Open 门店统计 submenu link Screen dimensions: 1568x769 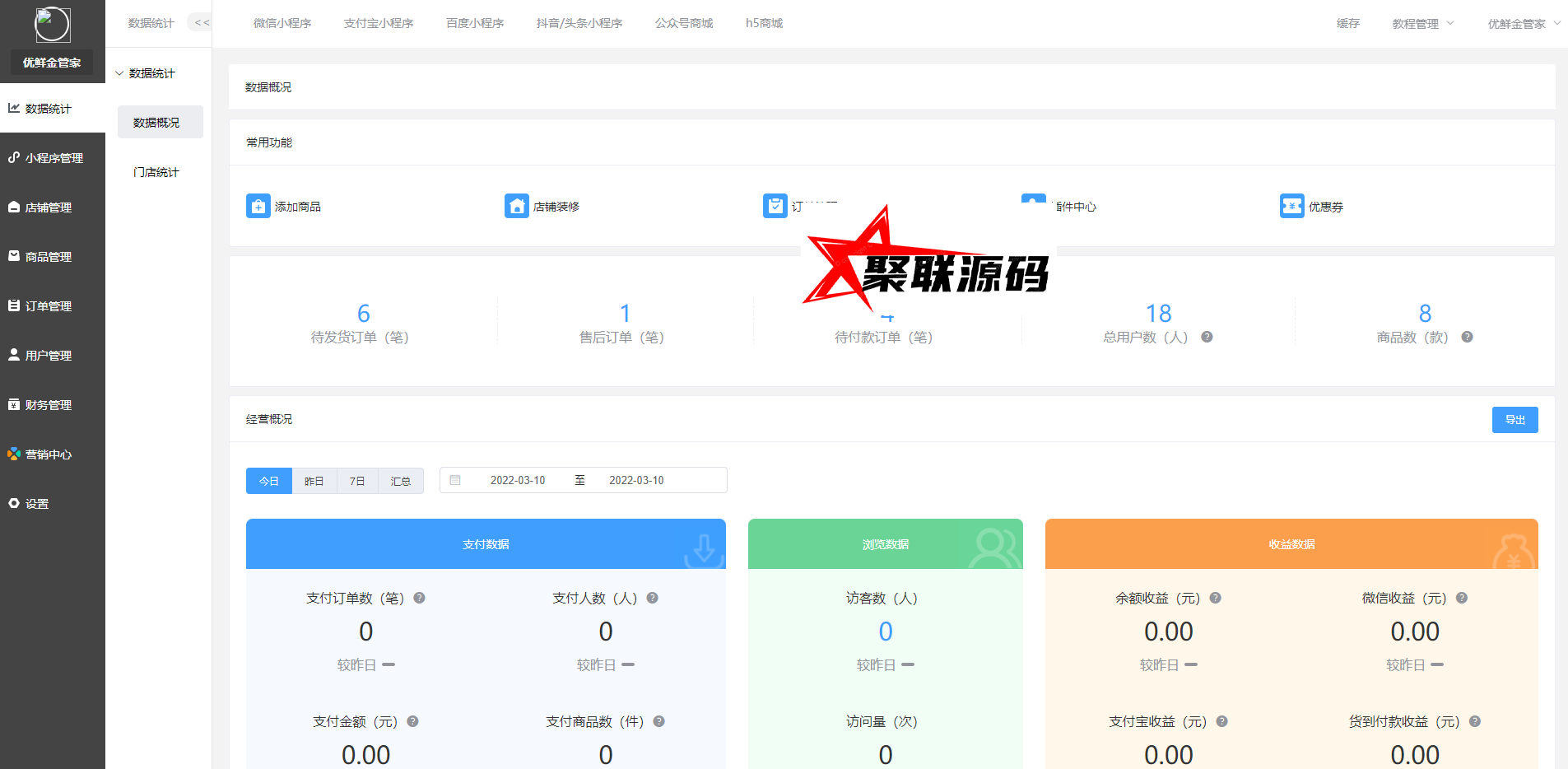click(156, 172)
